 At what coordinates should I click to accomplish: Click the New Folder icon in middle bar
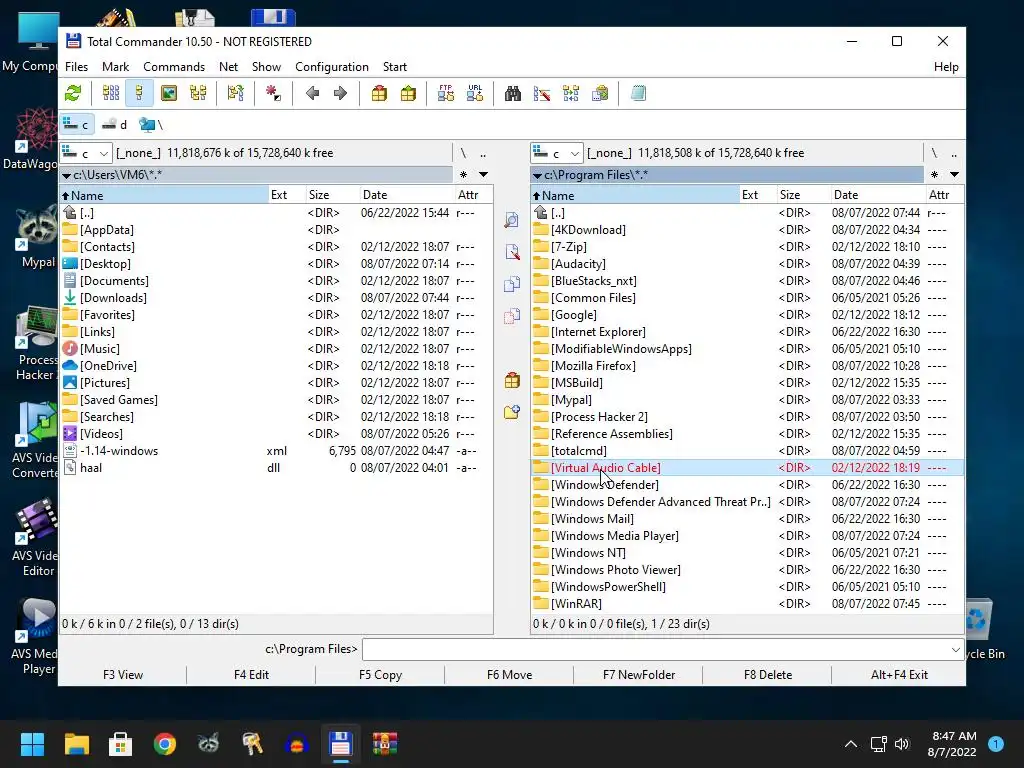[512, 412]
